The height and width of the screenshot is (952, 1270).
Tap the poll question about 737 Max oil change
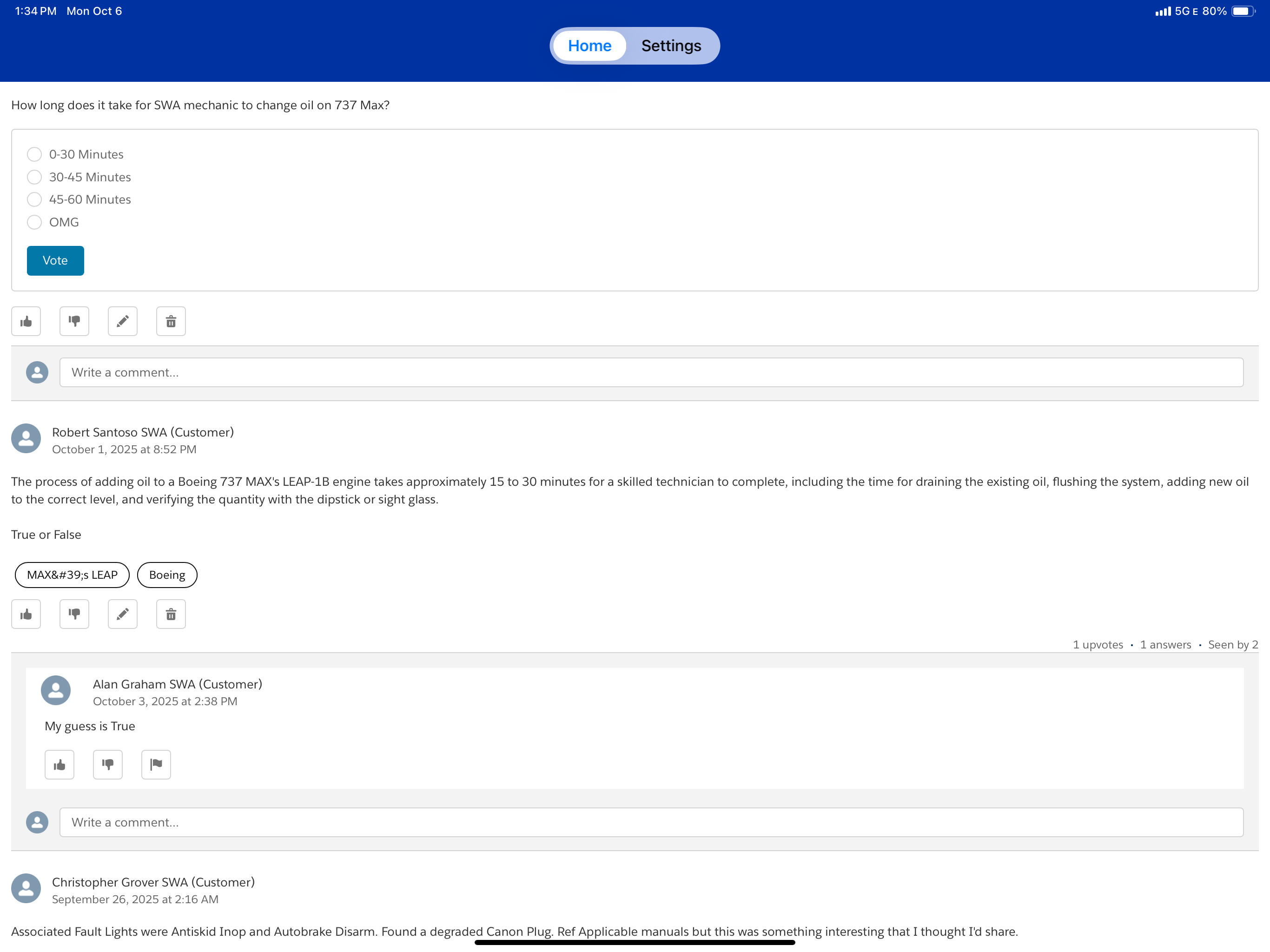(x=200, y=105)
